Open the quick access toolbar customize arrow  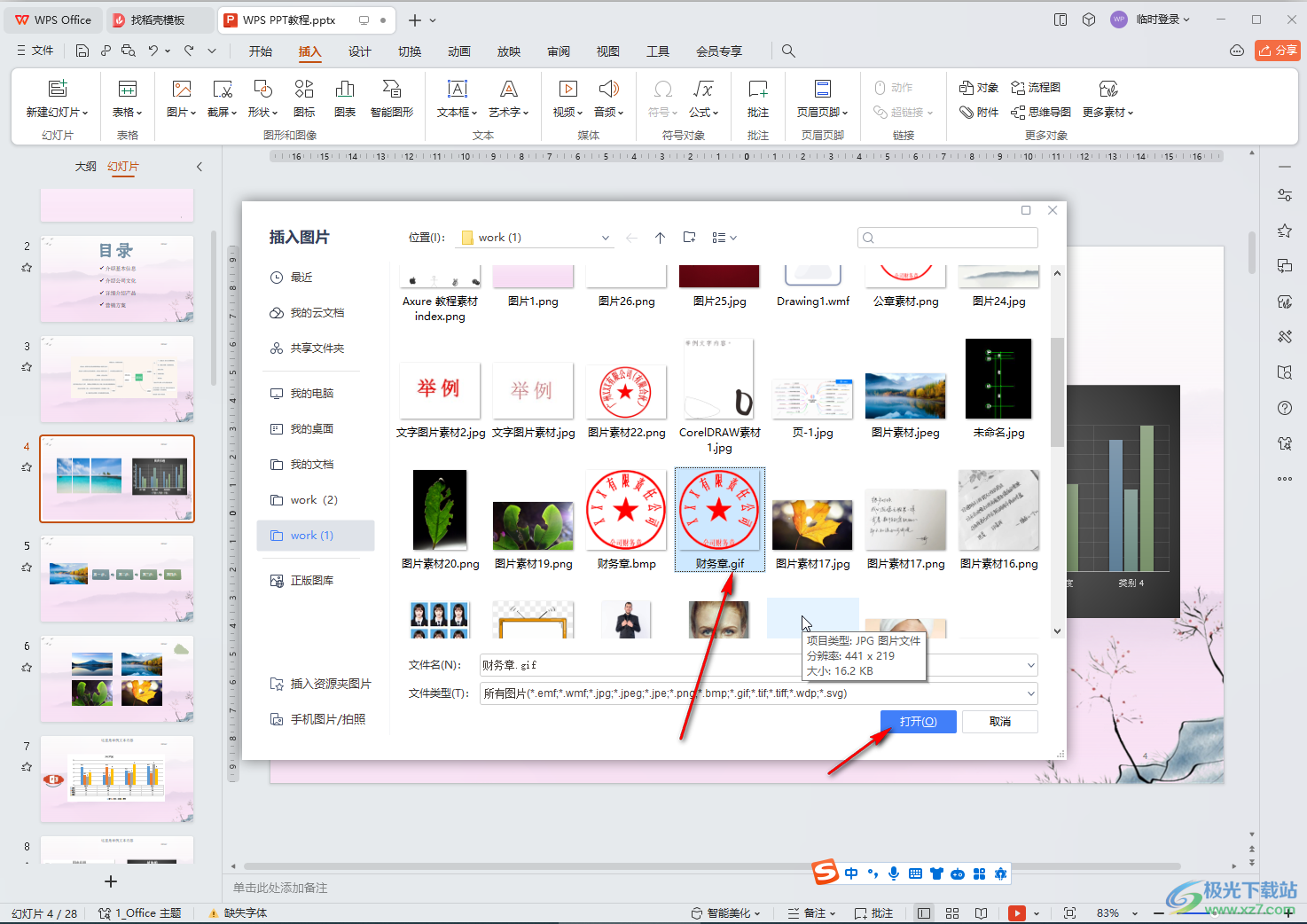[x=212, y=51]
